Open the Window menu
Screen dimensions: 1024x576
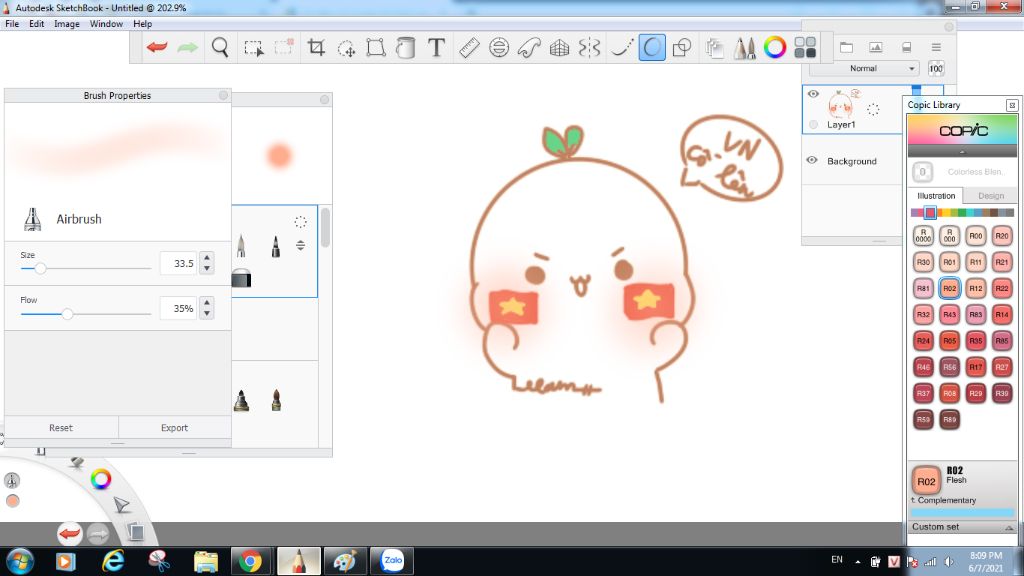106,24
